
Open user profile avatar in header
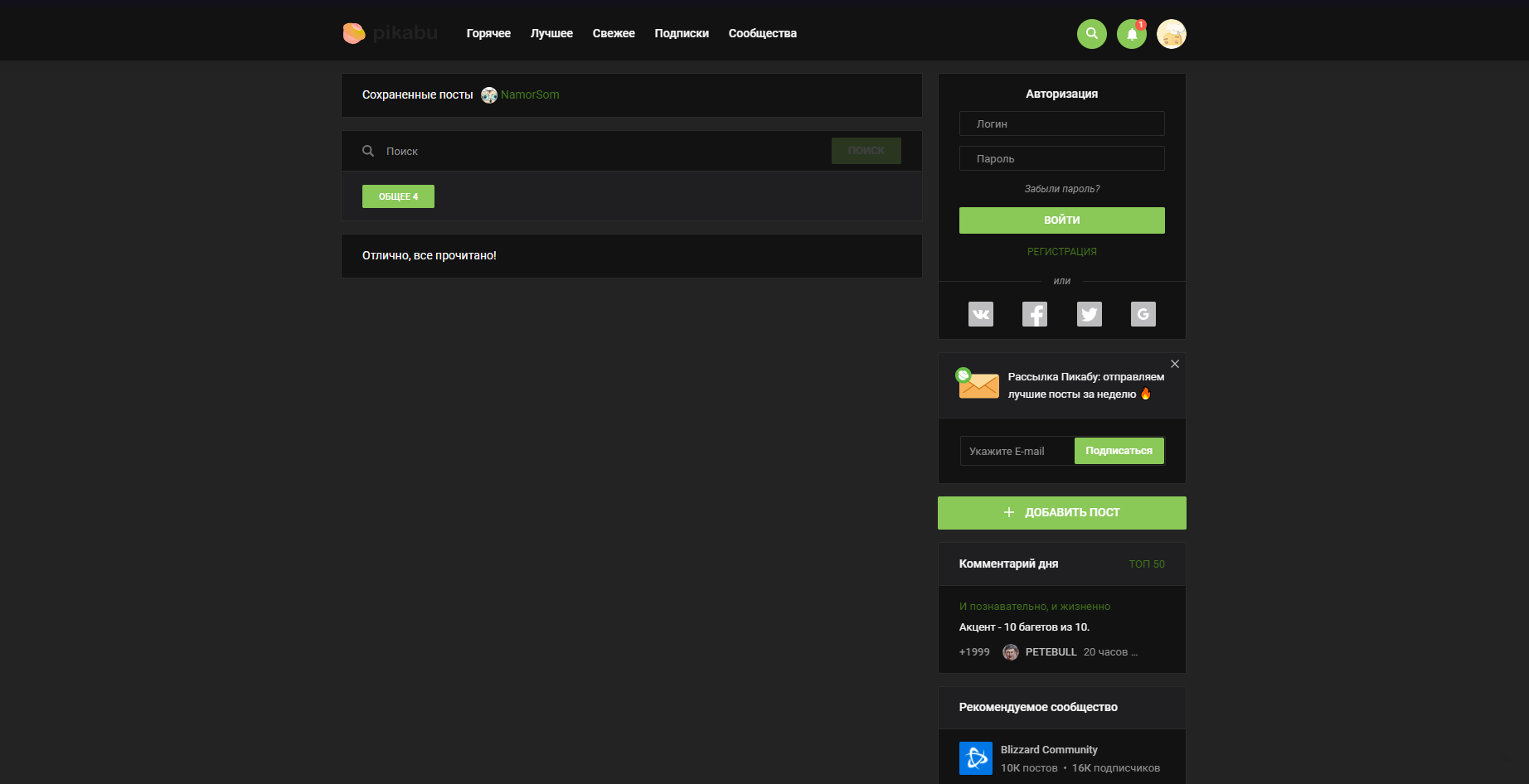[1171, 34]
